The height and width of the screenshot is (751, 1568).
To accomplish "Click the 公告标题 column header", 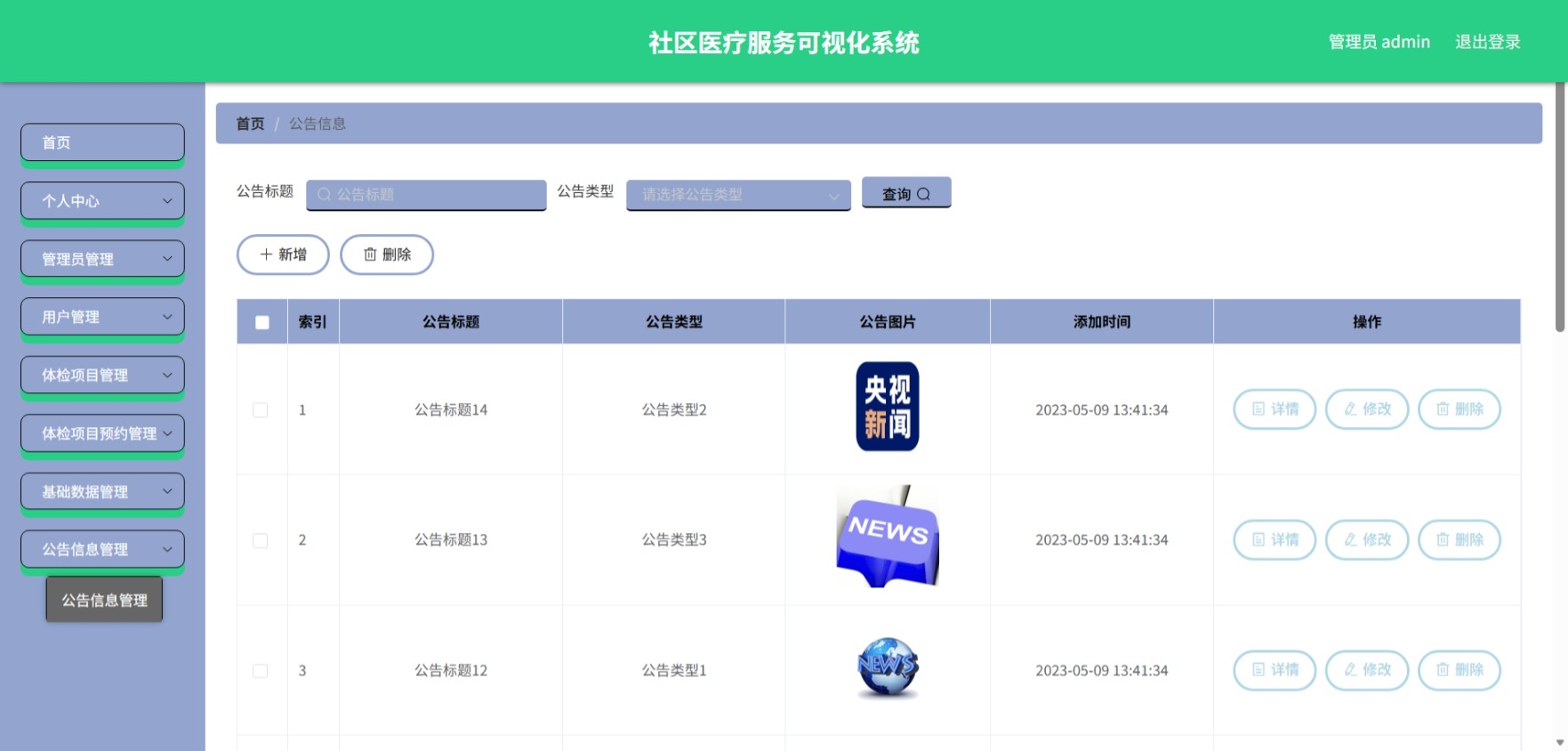I will (x=451, y=322).
